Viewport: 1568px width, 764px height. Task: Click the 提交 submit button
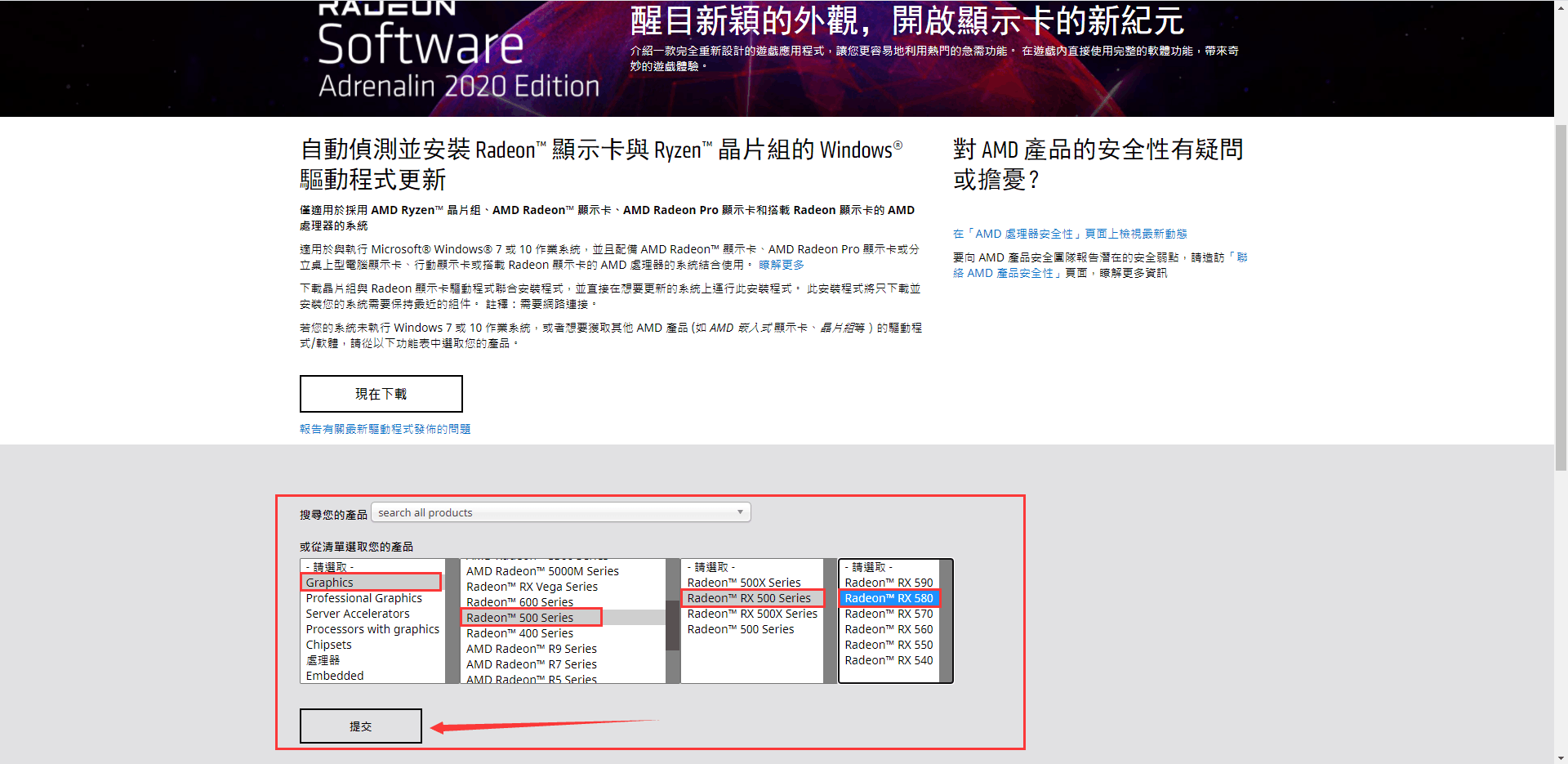tap(361, 726)
